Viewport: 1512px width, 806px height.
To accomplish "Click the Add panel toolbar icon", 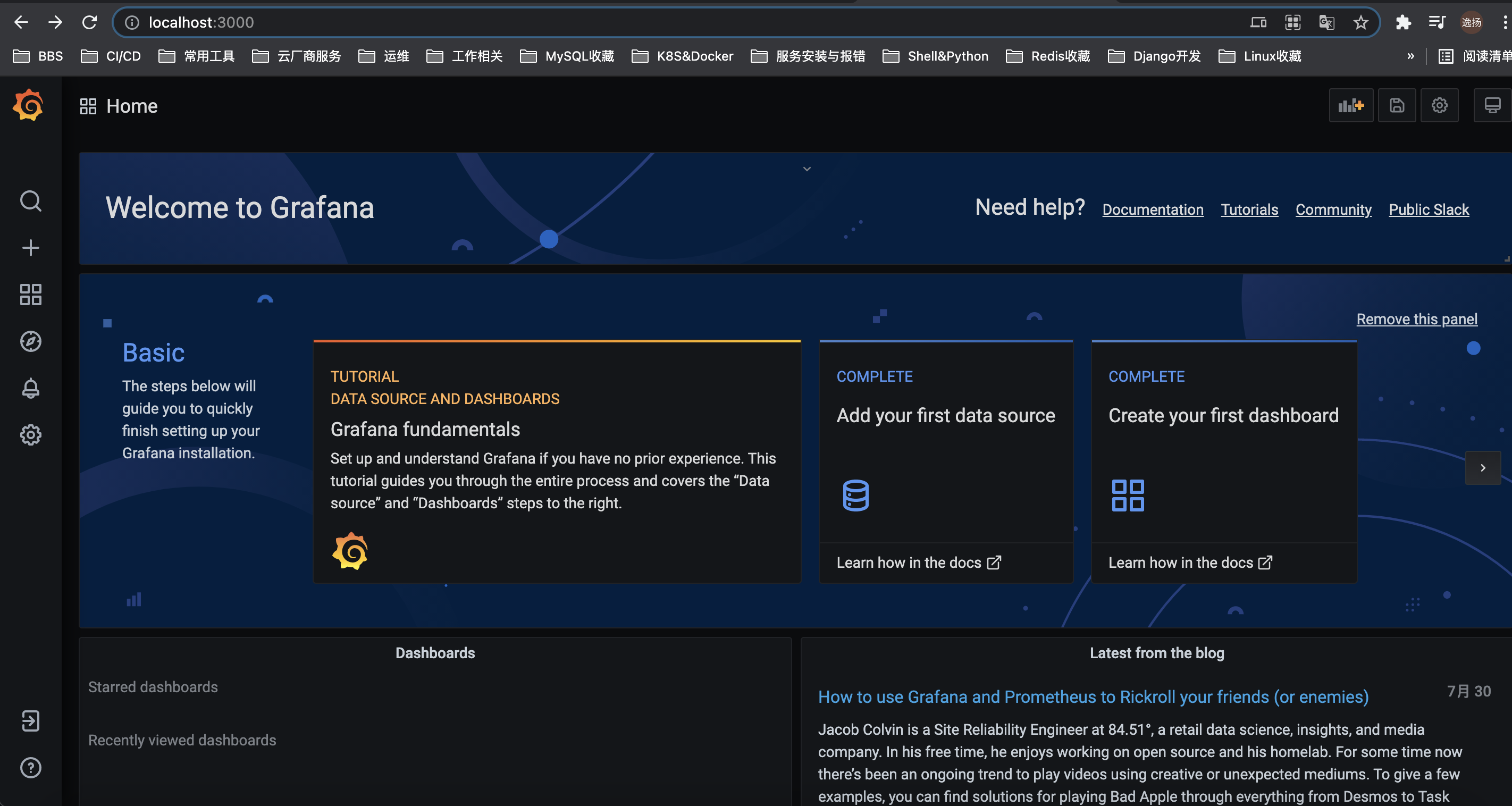I will (x=1350, y=106).
